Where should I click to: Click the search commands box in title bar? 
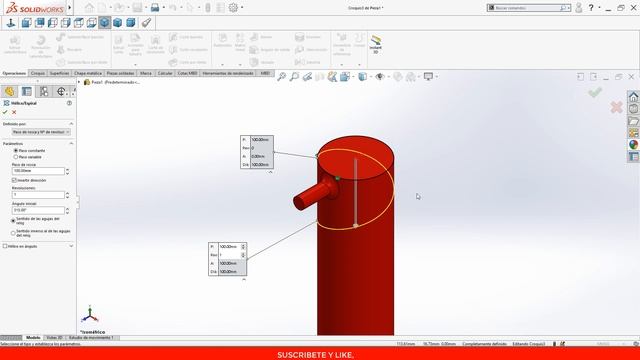[x=529, y=8]
